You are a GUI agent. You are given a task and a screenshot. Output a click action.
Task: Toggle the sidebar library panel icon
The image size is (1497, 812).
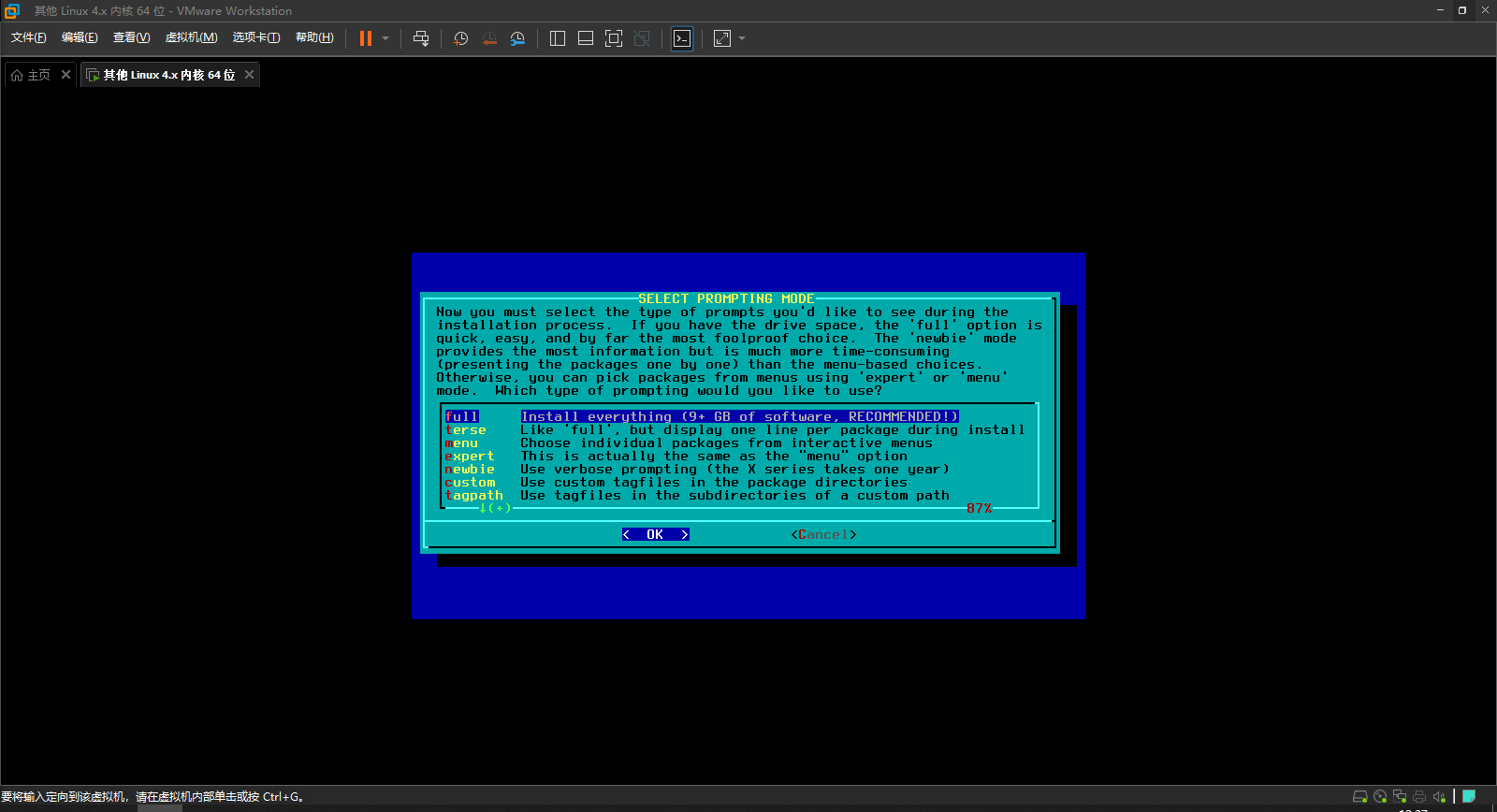[x=558, y=38]
